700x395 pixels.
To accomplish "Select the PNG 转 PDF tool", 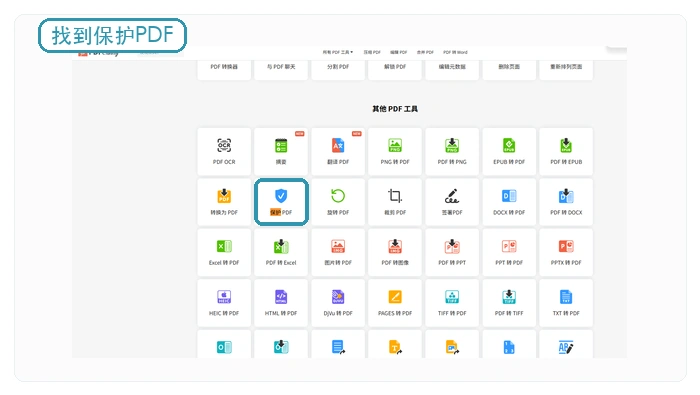I will pyautogui.click(x=395, y=151).
